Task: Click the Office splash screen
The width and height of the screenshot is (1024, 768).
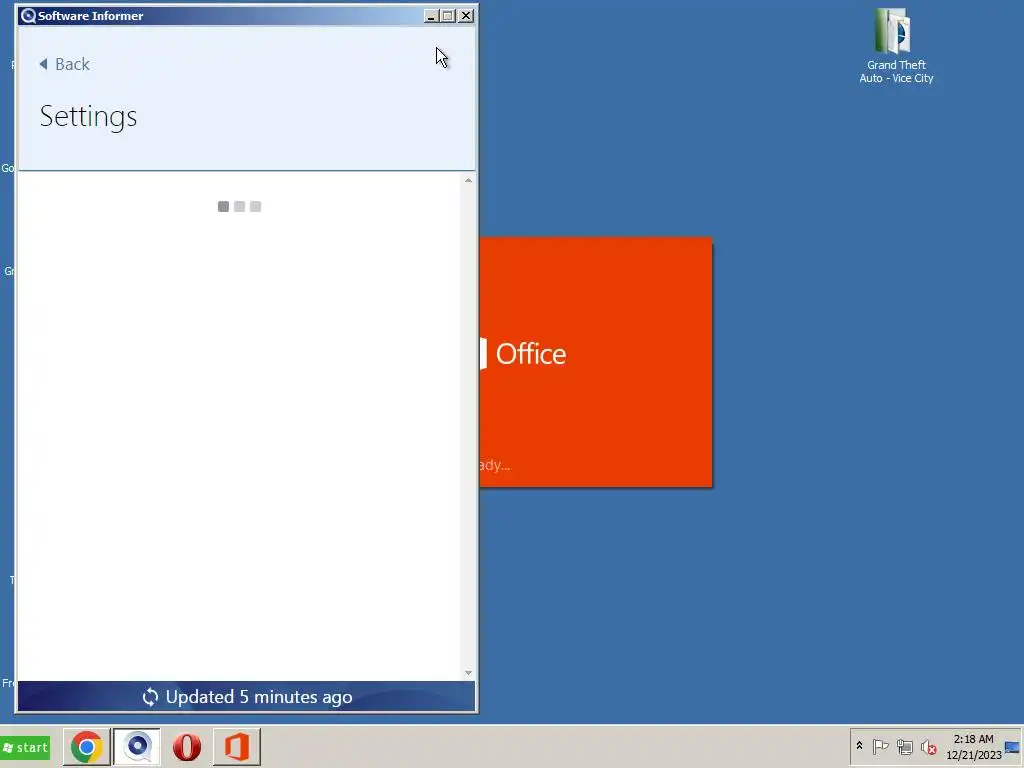Action: tap(596, 362)
